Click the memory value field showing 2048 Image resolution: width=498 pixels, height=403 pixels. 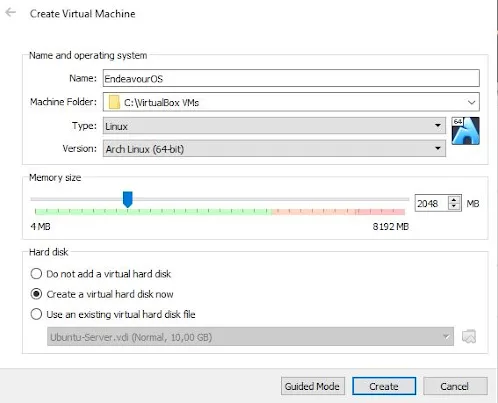pyautogui.click(x=431, y=203)
